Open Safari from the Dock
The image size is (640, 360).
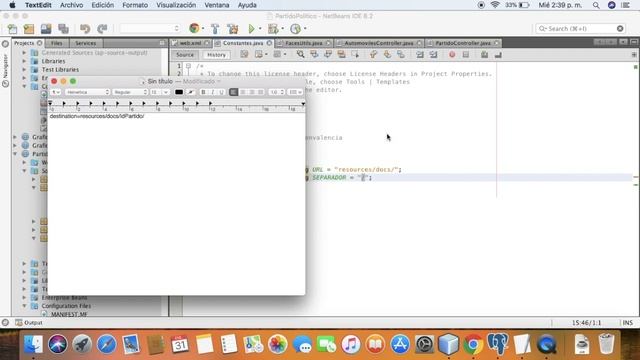click(x=107, y=344)
